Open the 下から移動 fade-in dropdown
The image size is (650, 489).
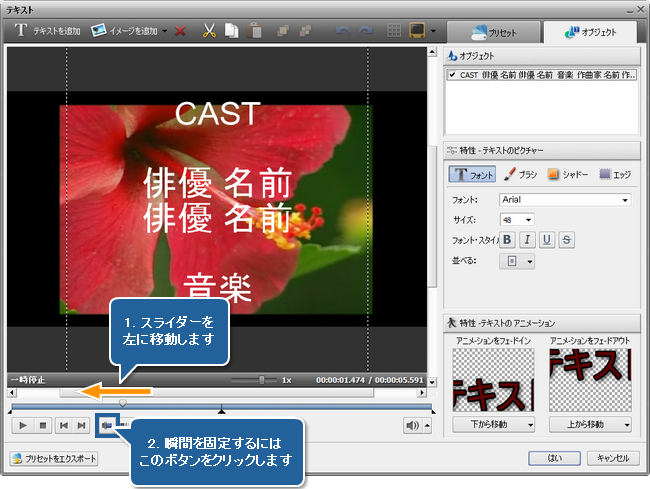click(493, 424)
